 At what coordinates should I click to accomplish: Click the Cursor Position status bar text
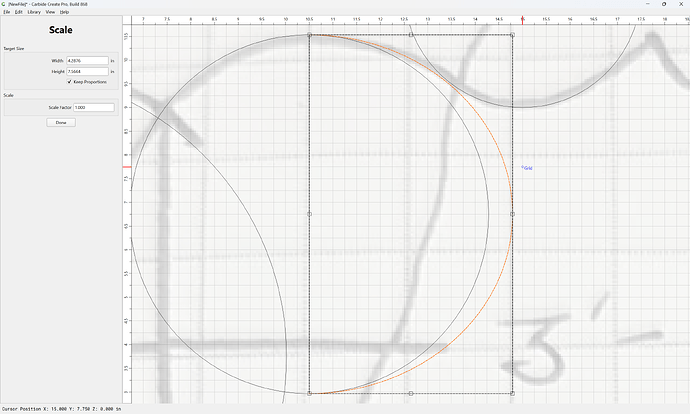pos(62,409)
